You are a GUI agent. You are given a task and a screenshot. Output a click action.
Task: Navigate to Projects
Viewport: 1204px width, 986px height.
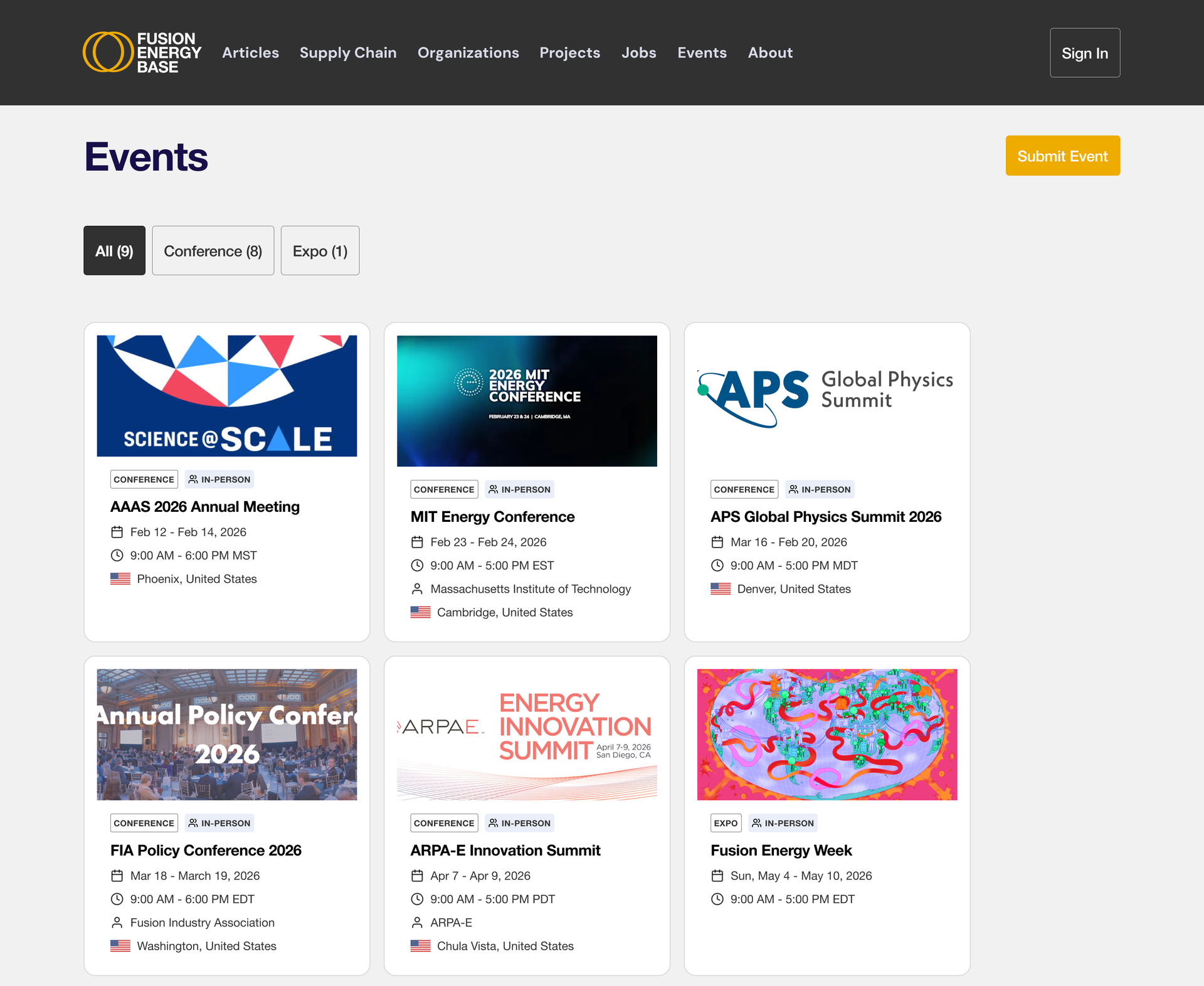click(x=570, y=53)
